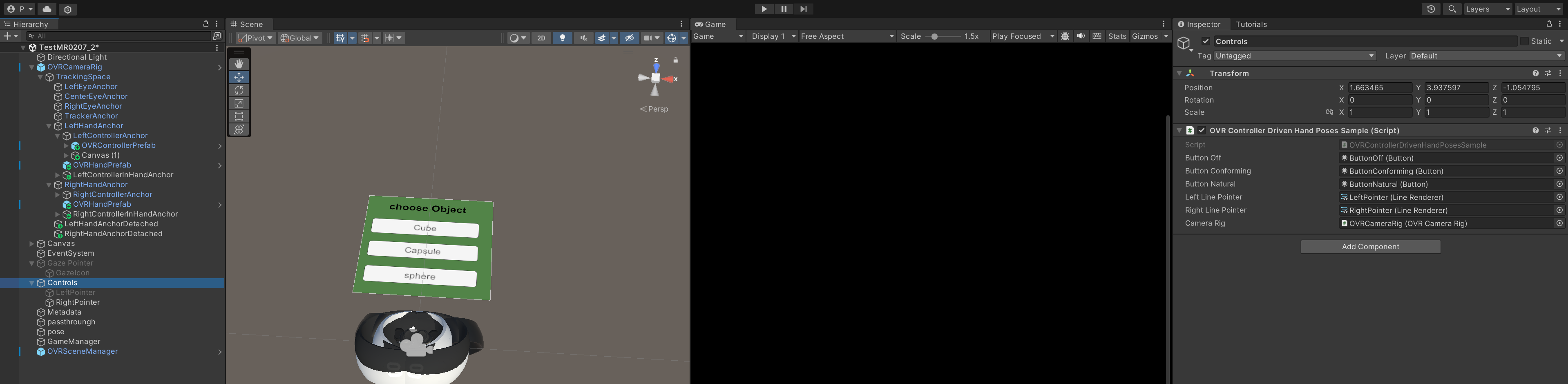This screenshot has height=384, width=1568.
Task: Click the Game view bug icon
Action: tap(1065, 36)
